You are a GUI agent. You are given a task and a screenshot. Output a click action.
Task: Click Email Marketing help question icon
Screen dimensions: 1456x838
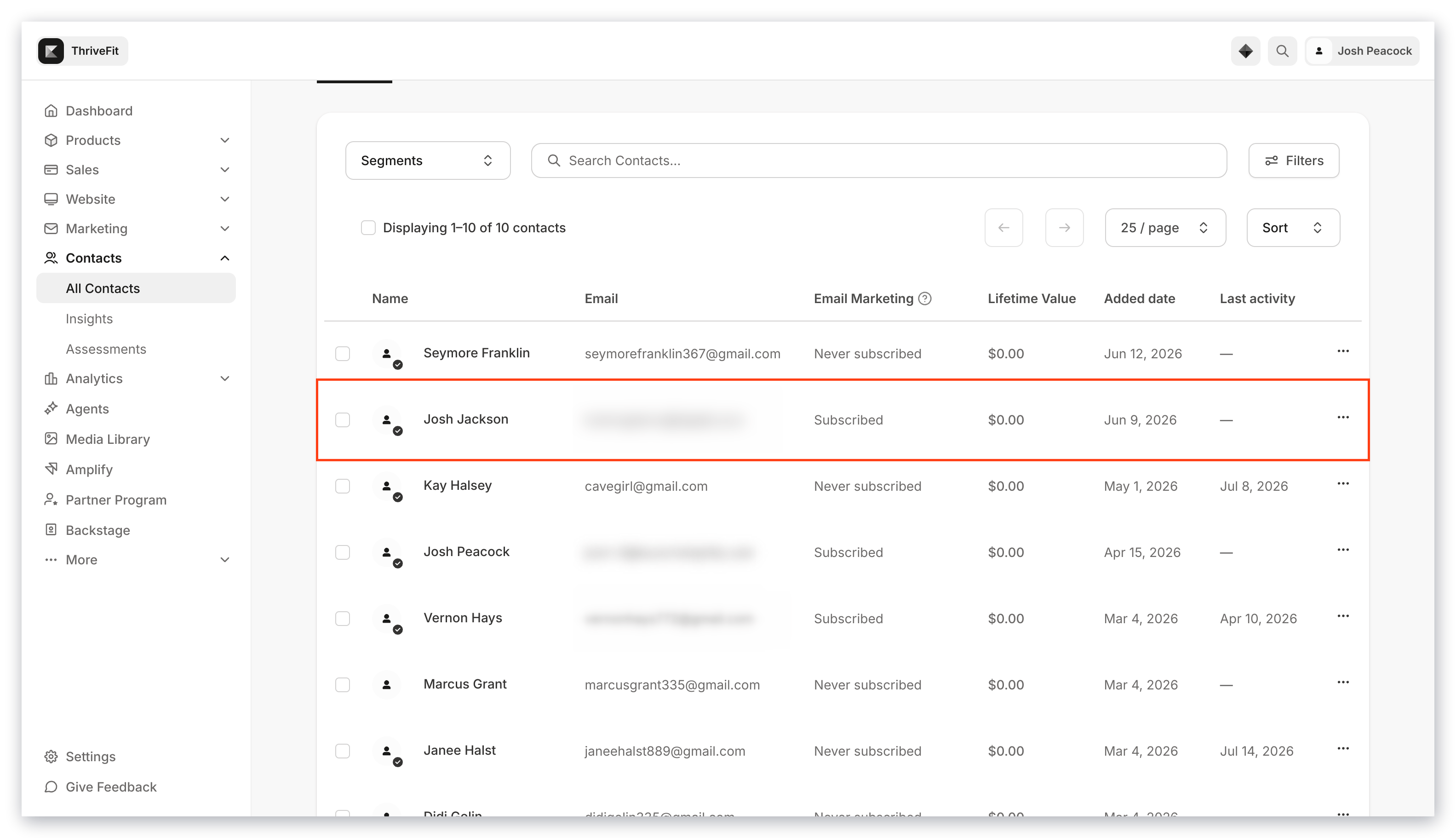click(924, 298)
